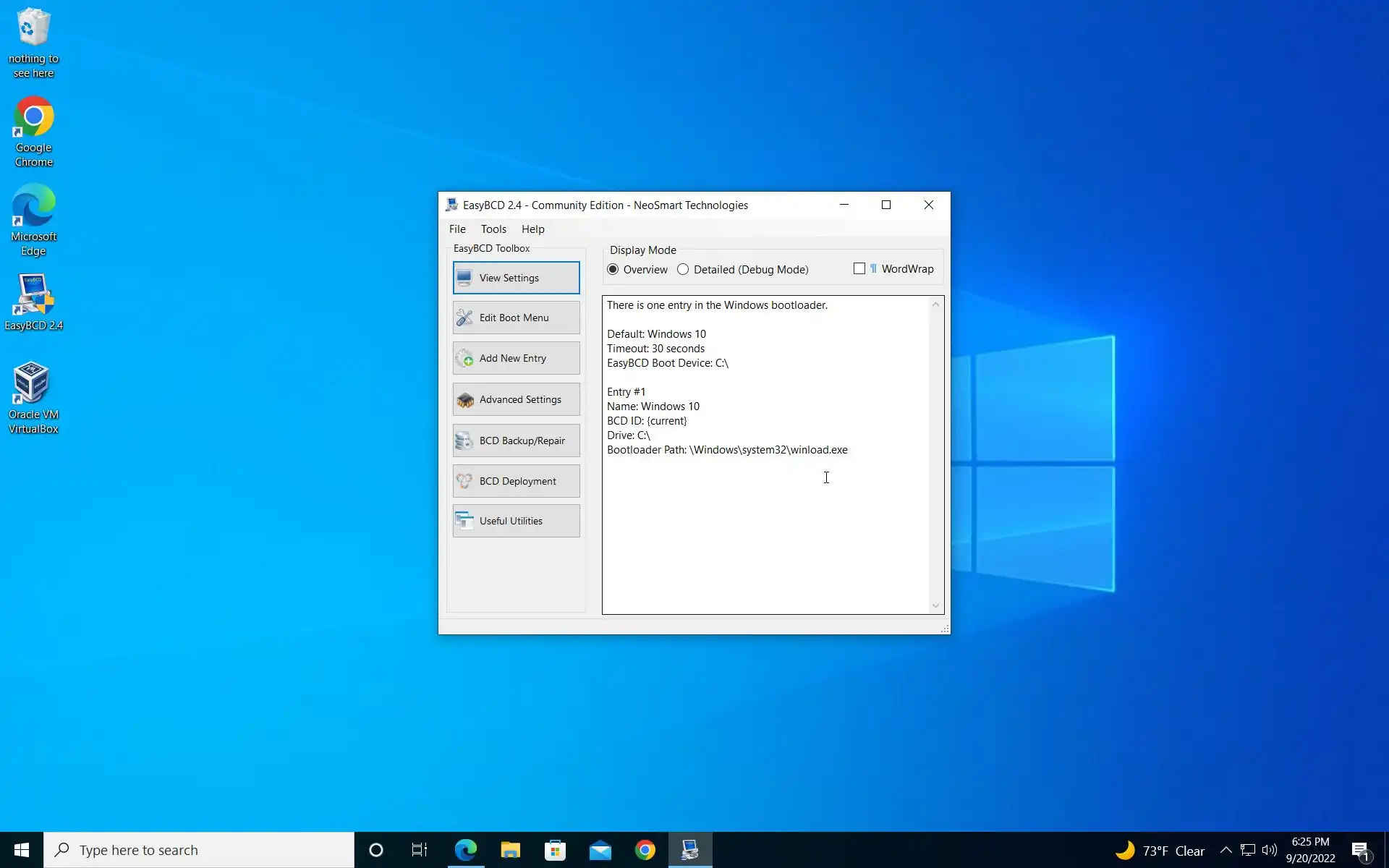The height and width of the screenshot is (868, 1389).
Task: Expand hidden system tray icons chevron
Action: tap(1226, 850)
